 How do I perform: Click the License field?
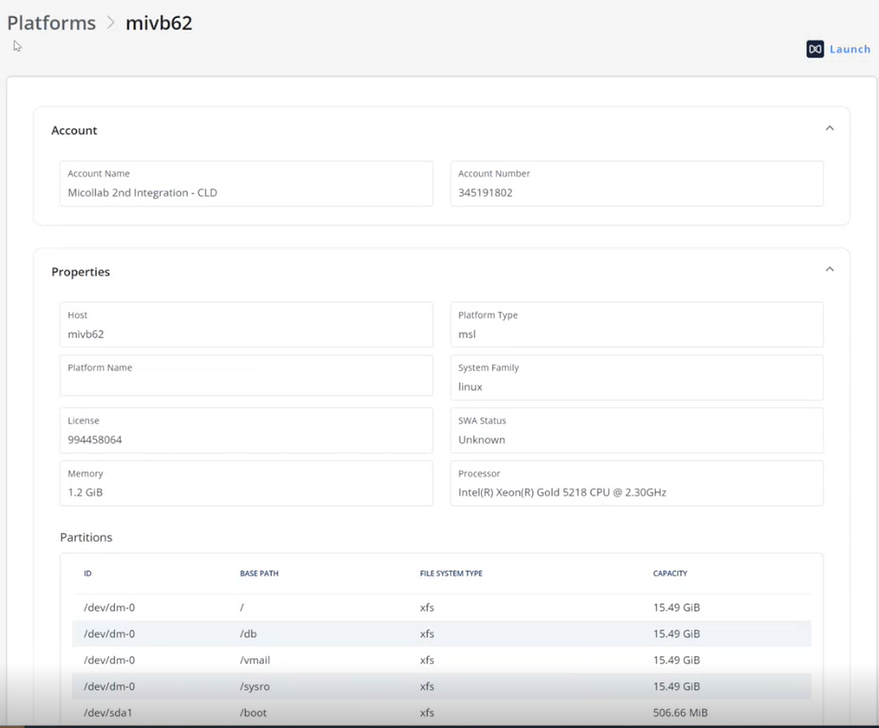point(246,430)
